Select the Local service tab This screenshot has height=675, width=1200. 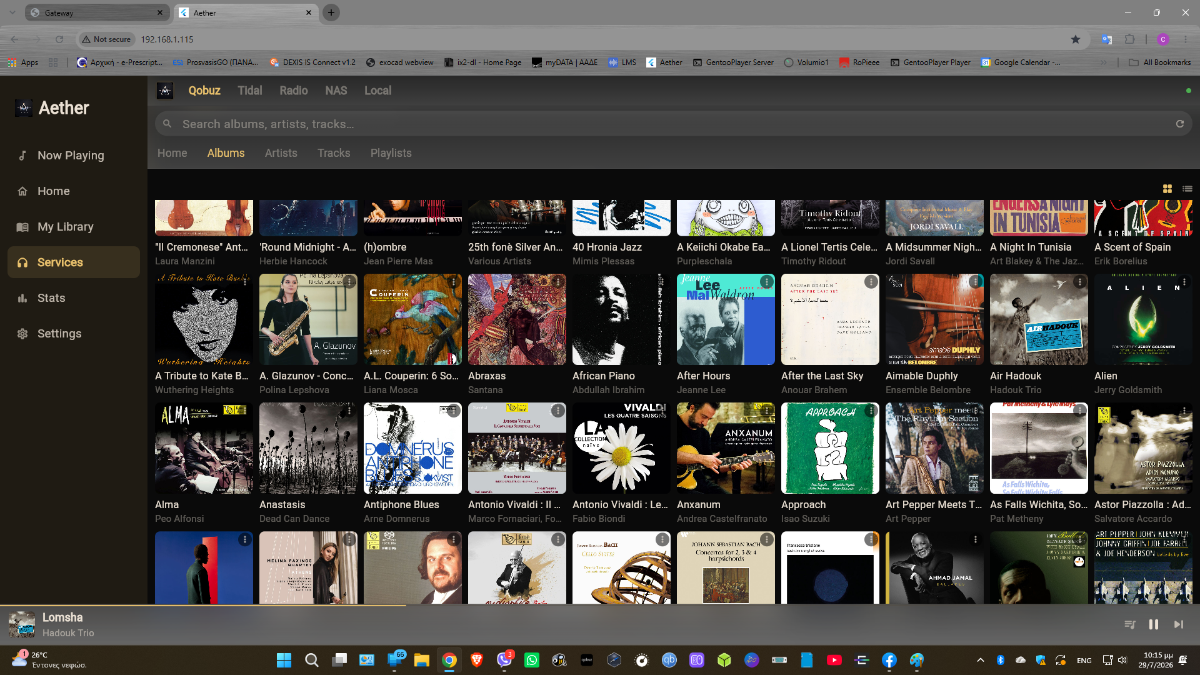(378, 90)
